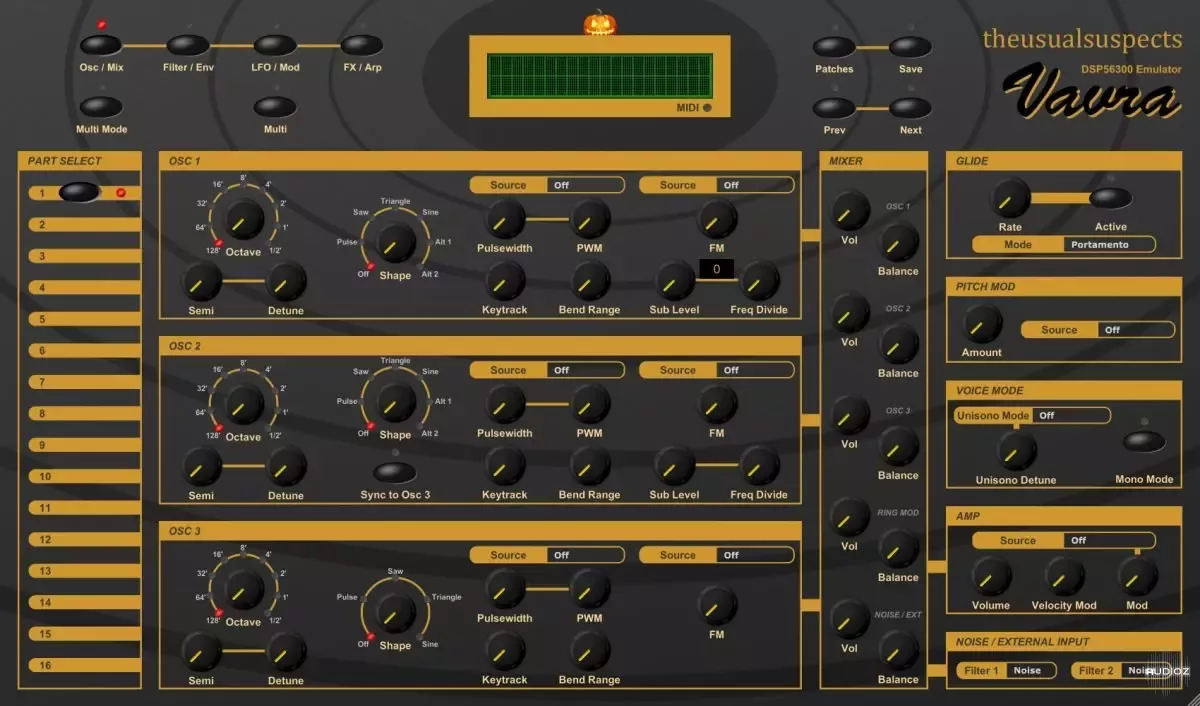Click the Amp Velocity Mod knob

coord(1064,577)
